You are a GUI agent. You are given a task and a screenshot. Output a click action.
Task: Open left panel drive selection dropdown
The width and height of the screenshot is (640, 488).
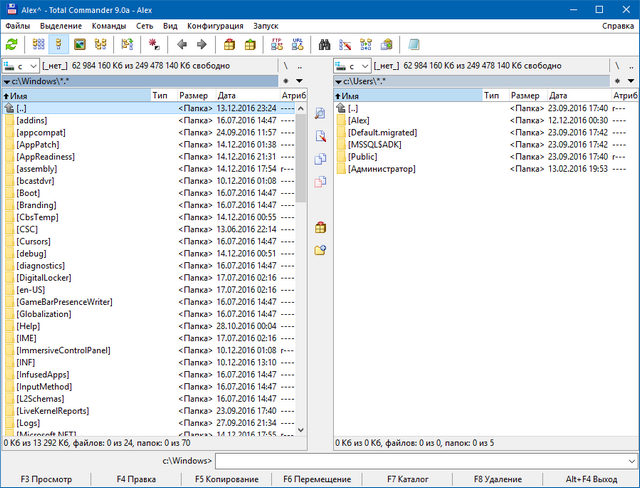[x=20, y=65]
